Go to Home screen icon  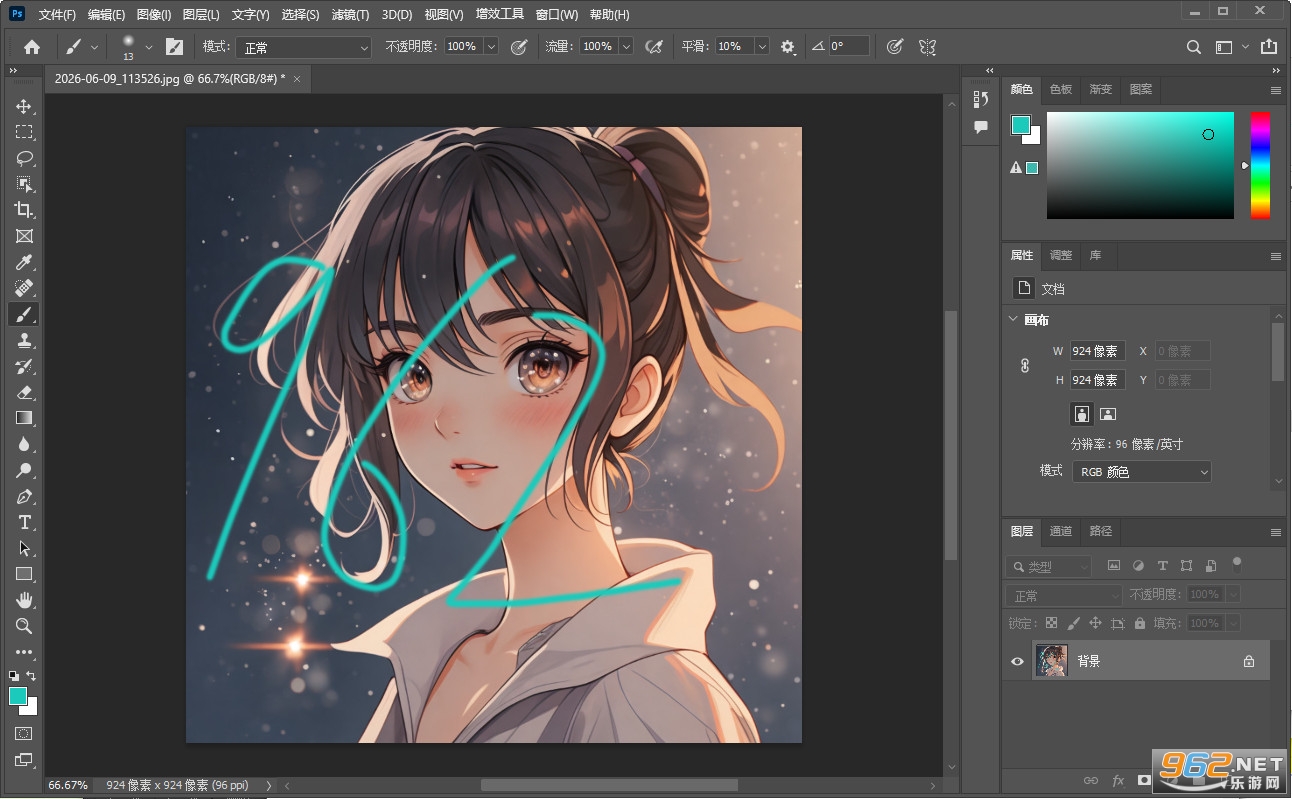tap(32, 47)
